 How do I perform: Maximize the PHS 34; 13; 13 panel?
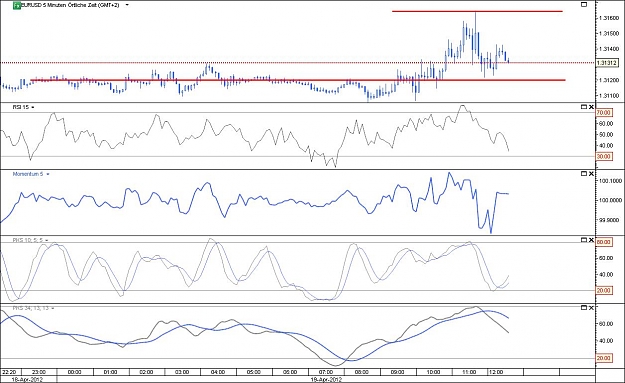[584, 308]
